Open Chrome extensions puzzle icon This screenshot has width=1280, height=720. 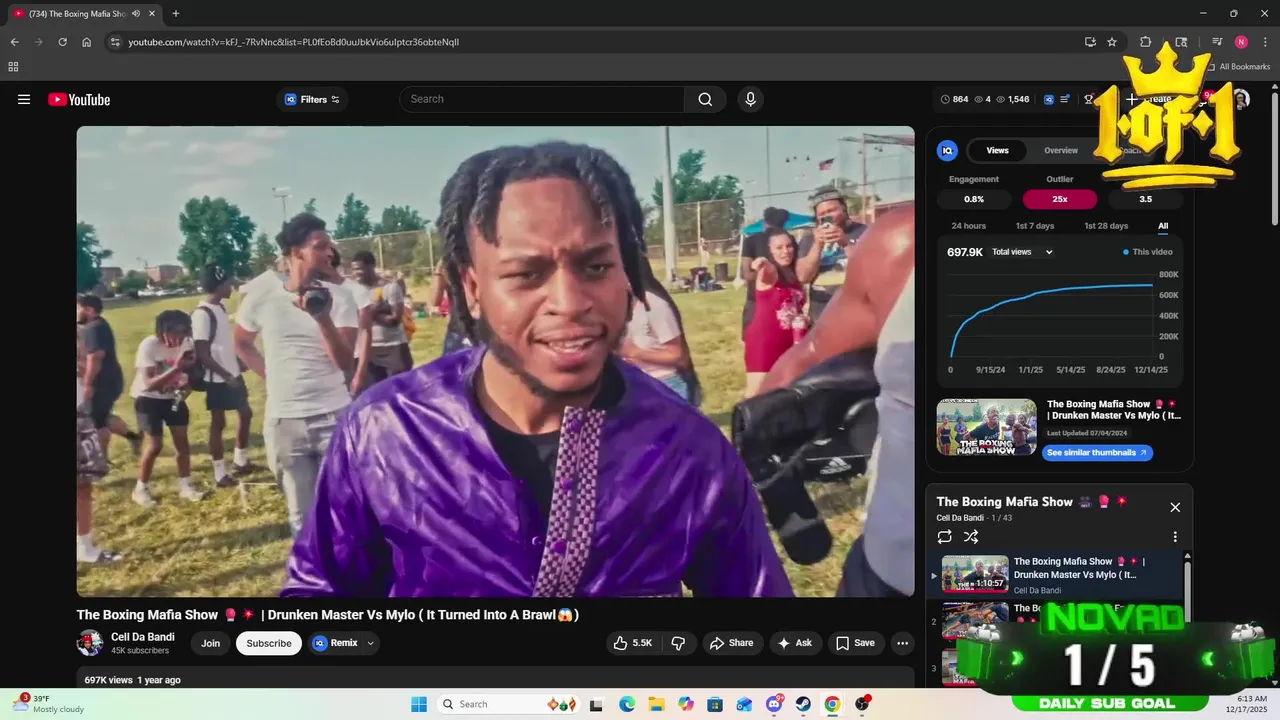click(1146, 42)
